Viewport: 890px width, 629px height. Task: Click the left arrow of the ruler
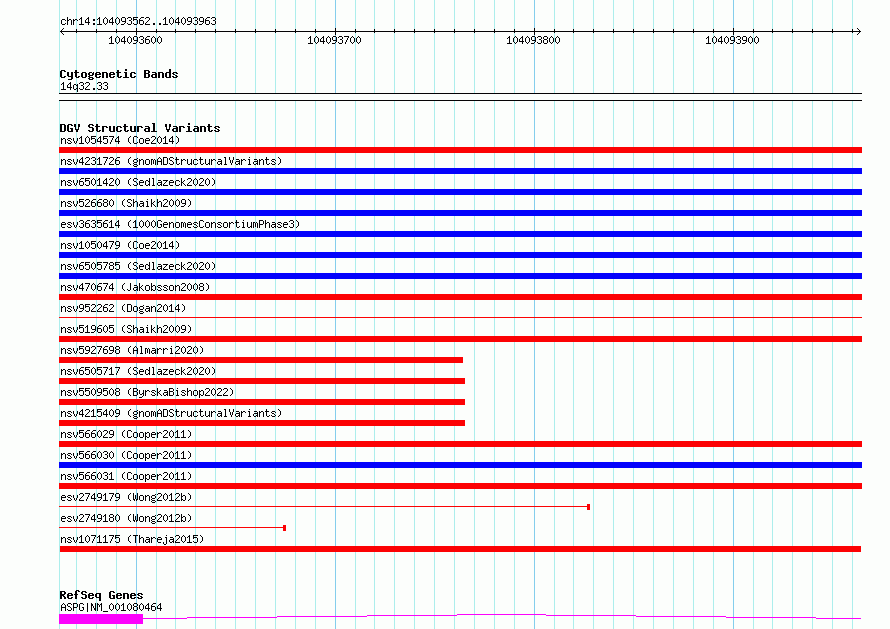[62, 32]
